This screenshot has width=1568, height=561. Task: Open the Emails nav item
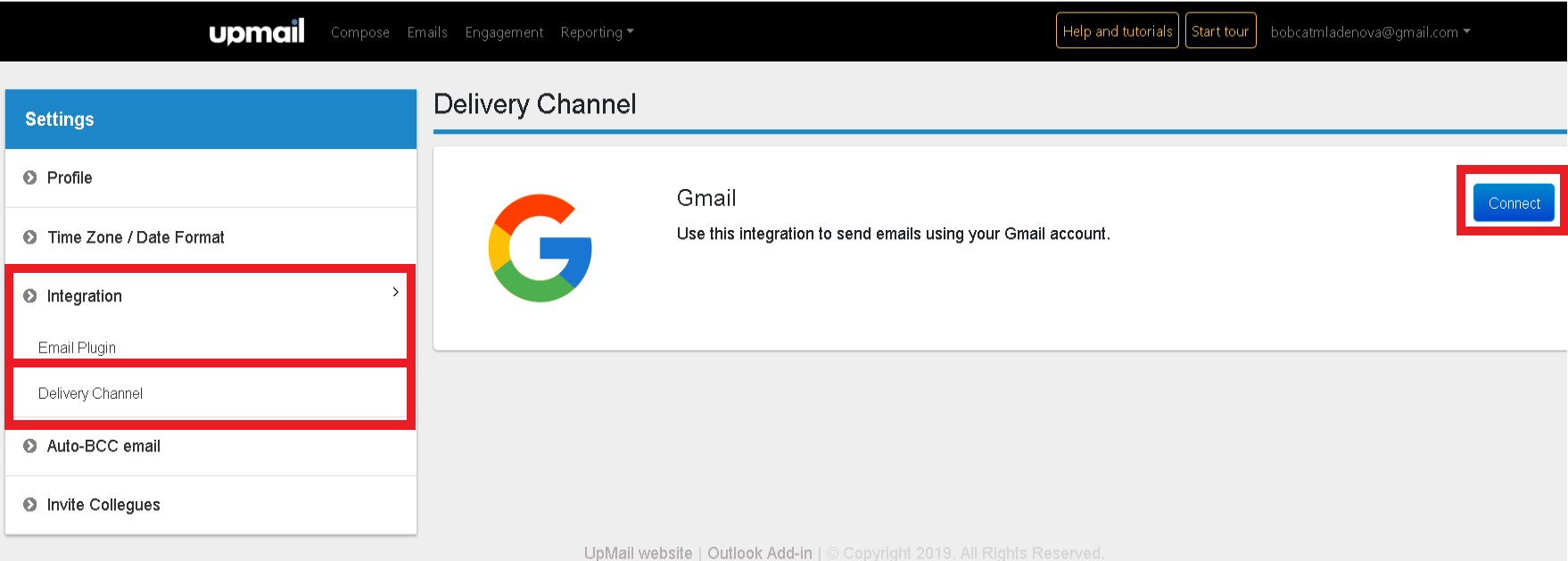click(427, 32)
